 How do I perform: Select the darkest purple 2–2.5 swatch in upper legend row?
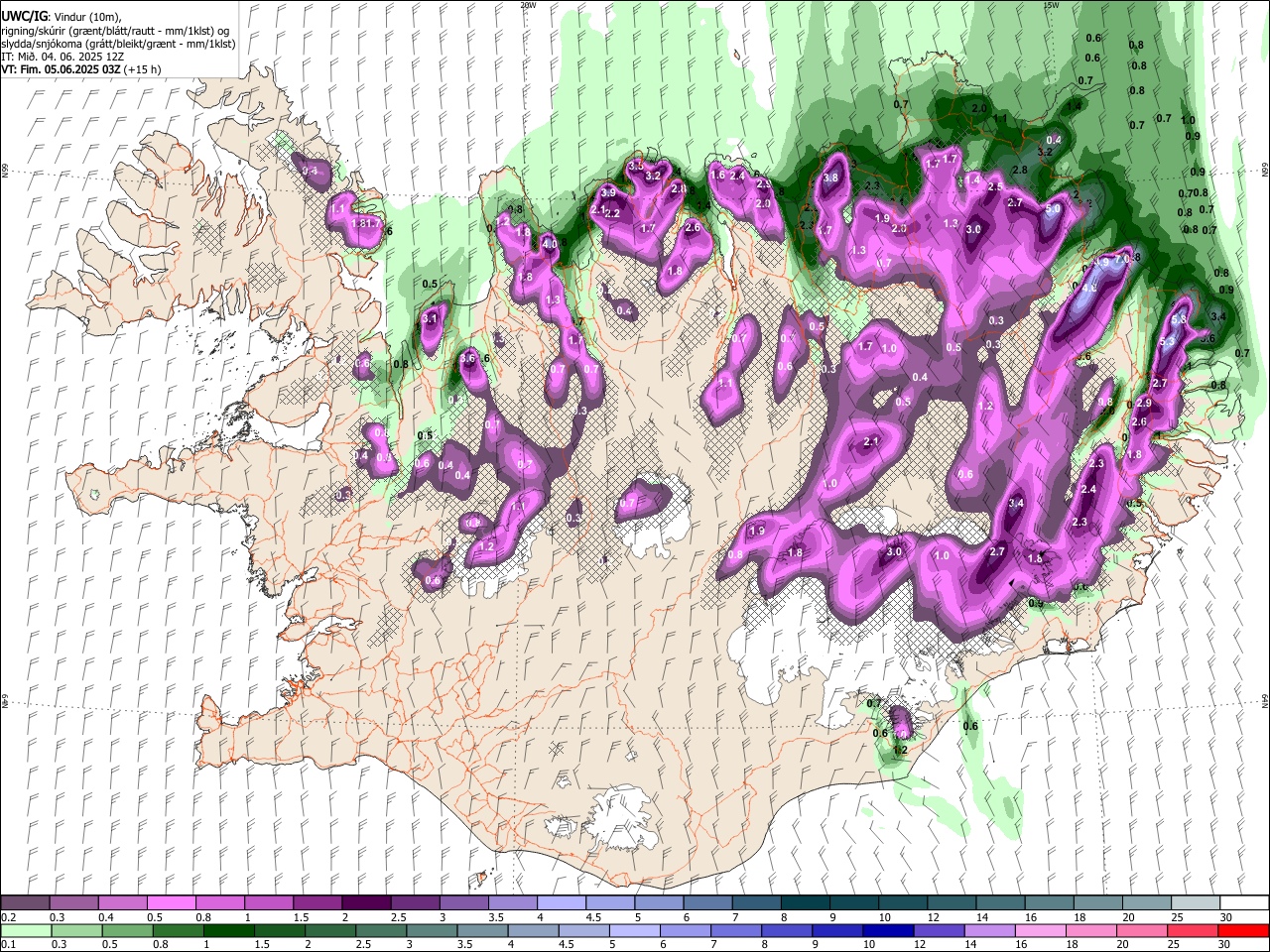tap(366, 902)
